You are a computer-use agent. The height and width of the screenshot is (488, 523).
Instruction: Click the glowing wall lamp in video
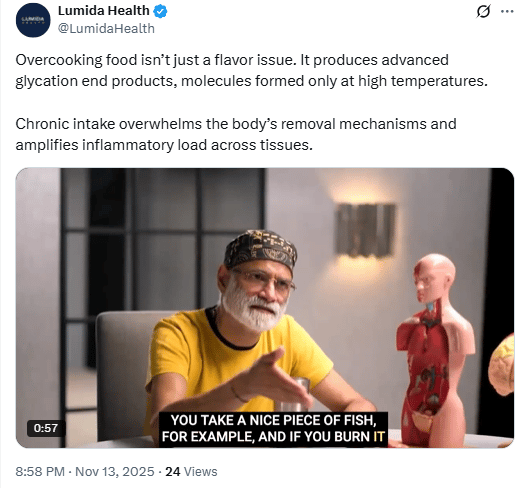pos(365,230)
